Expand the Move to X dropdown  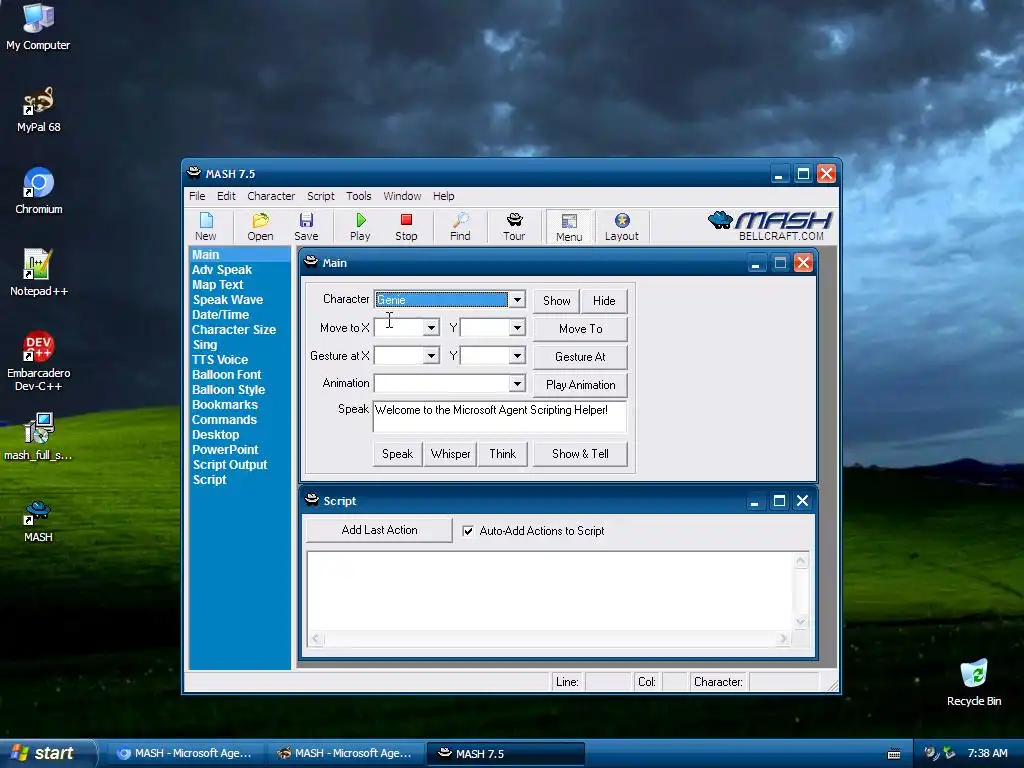point(431,328)
